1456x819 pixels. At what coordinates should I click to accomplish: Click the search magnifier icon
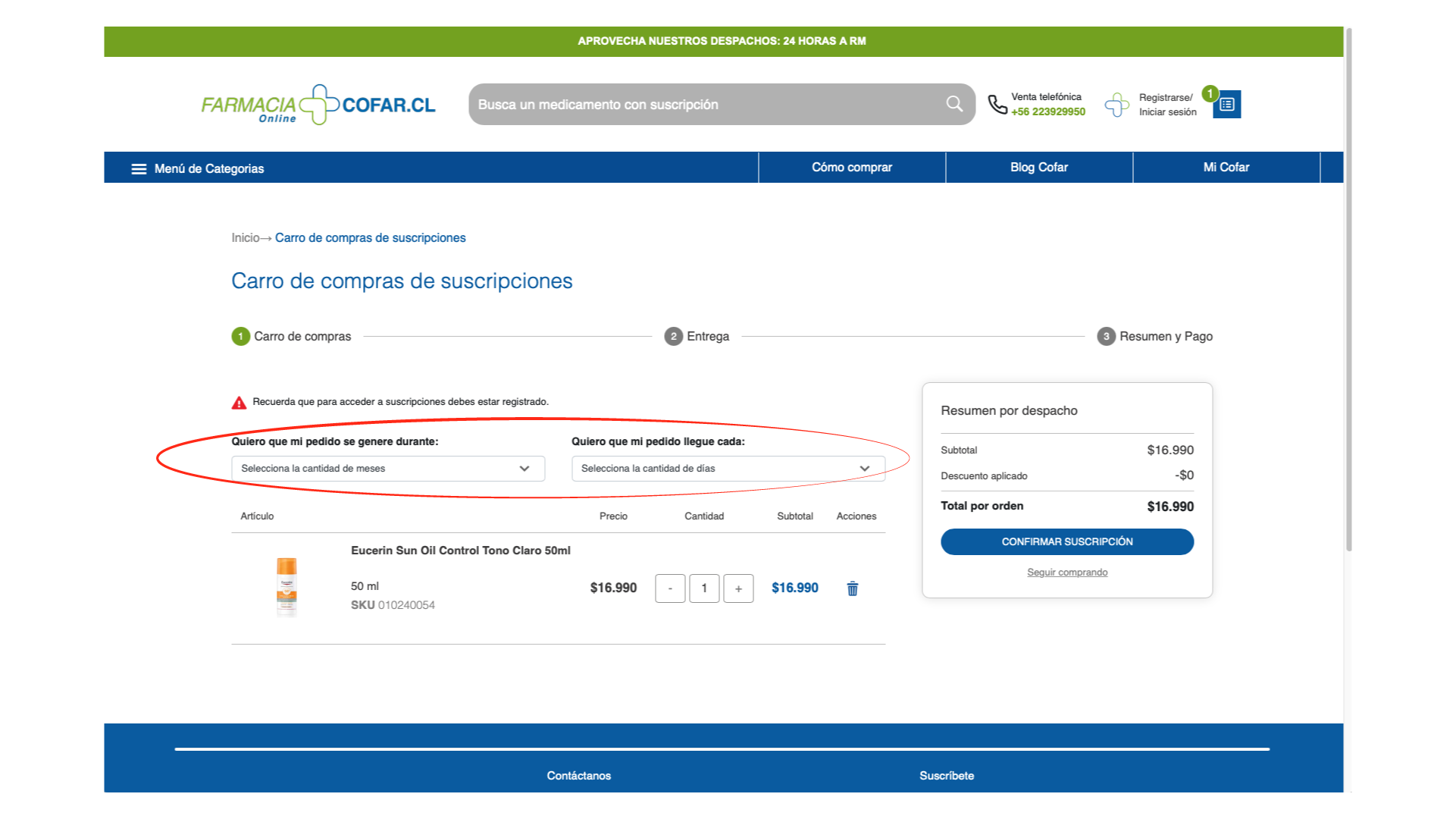pyautogui.click(x=953, y=104)
